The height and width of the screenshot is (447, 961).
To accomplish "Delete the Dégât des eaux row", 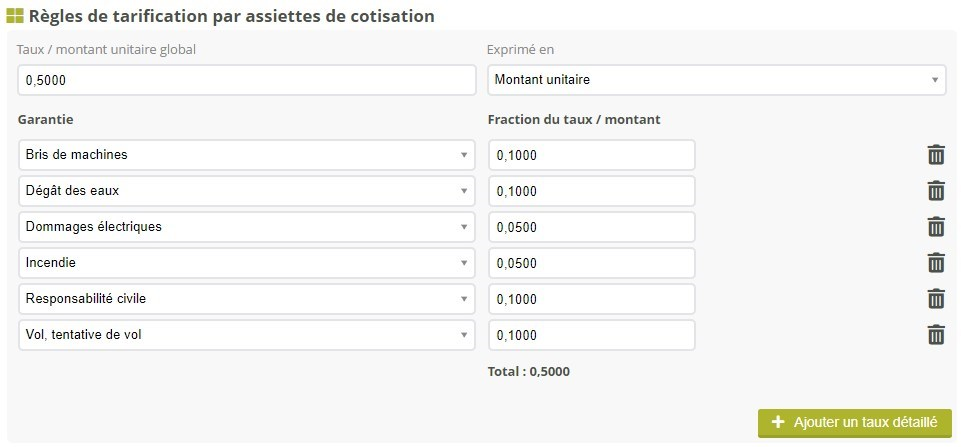I will (936, 191).
